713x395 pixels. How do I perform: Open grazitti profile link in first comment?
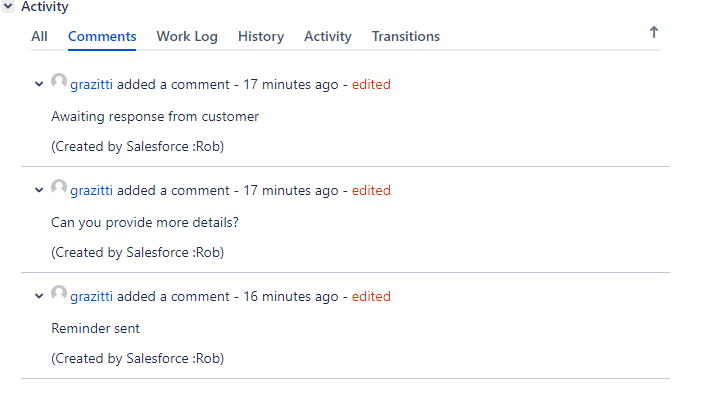click(x=91, y=85)
